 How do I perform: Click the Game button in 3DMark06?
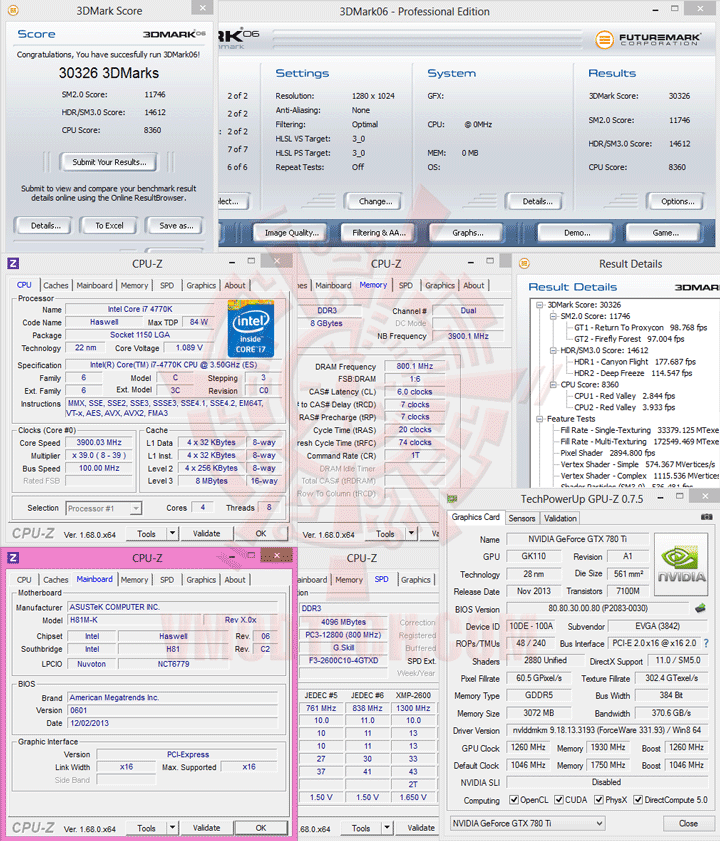tap(665, 233)
